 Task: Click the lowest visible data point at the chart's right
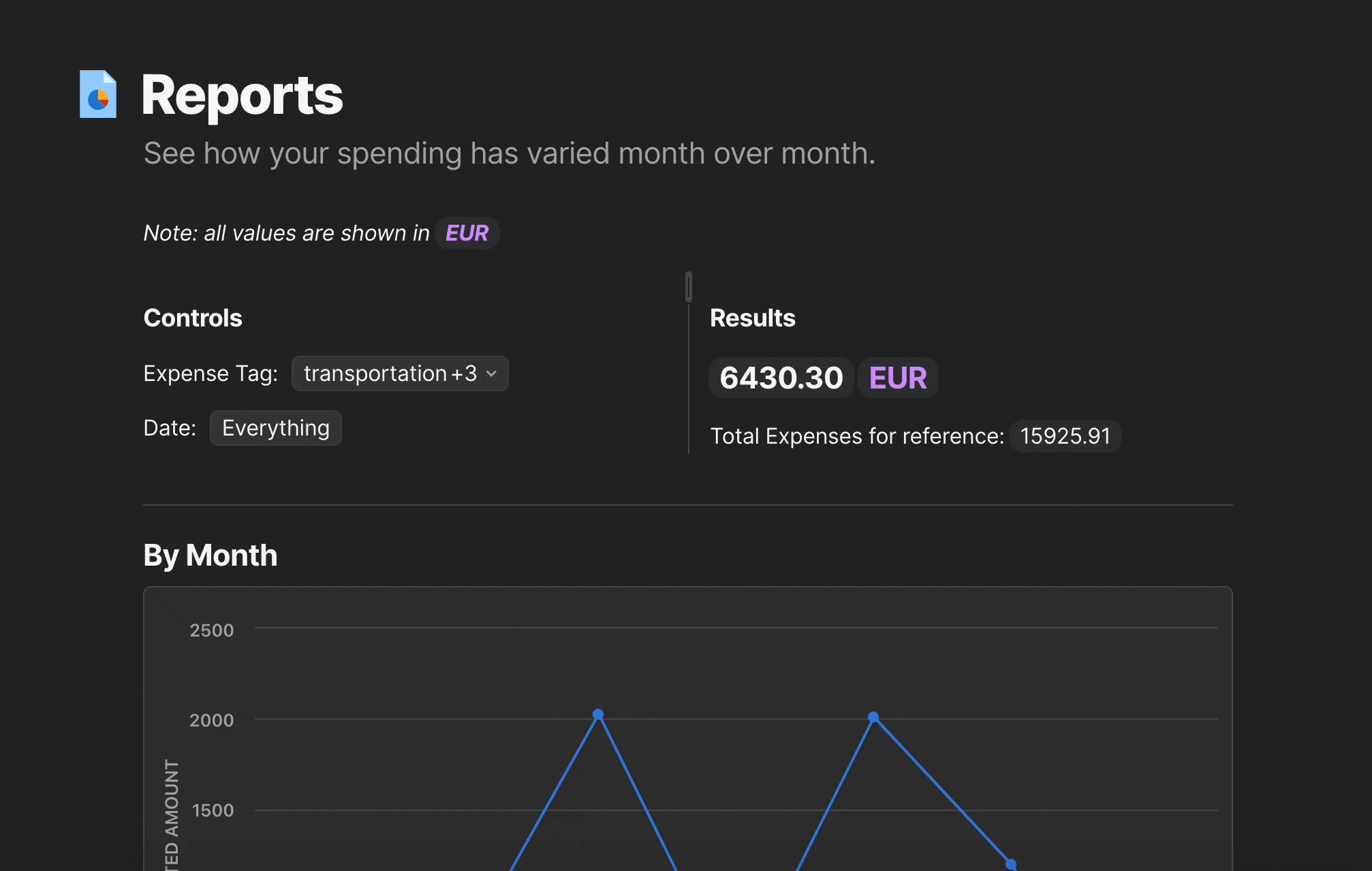click(x=1011, y=864)
